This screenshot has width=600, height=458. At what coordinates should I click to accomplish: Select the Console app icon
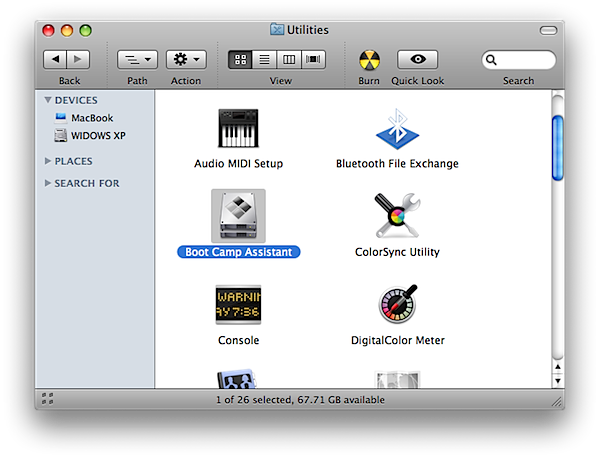(x=238, y=305)
